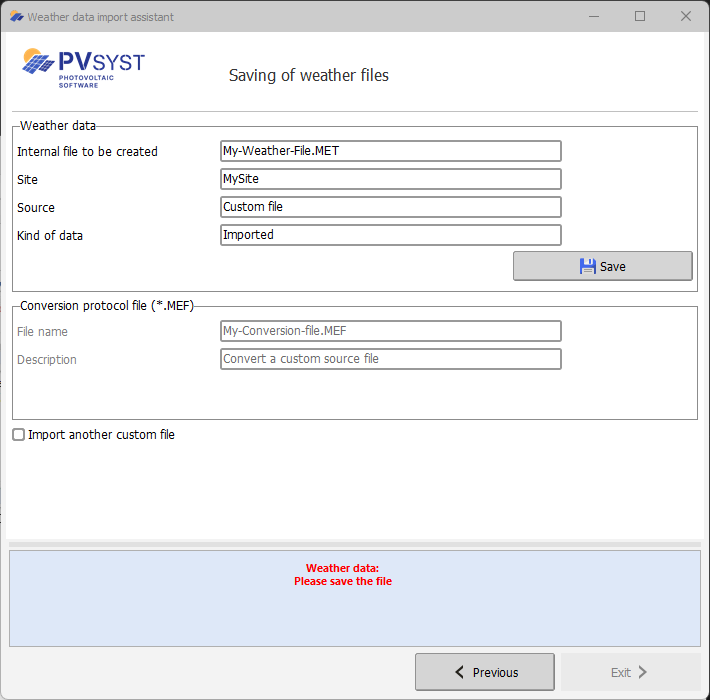The image size is (710, 700).
Task: Click the Exit right chevron icon
Action: pos(643,672)
